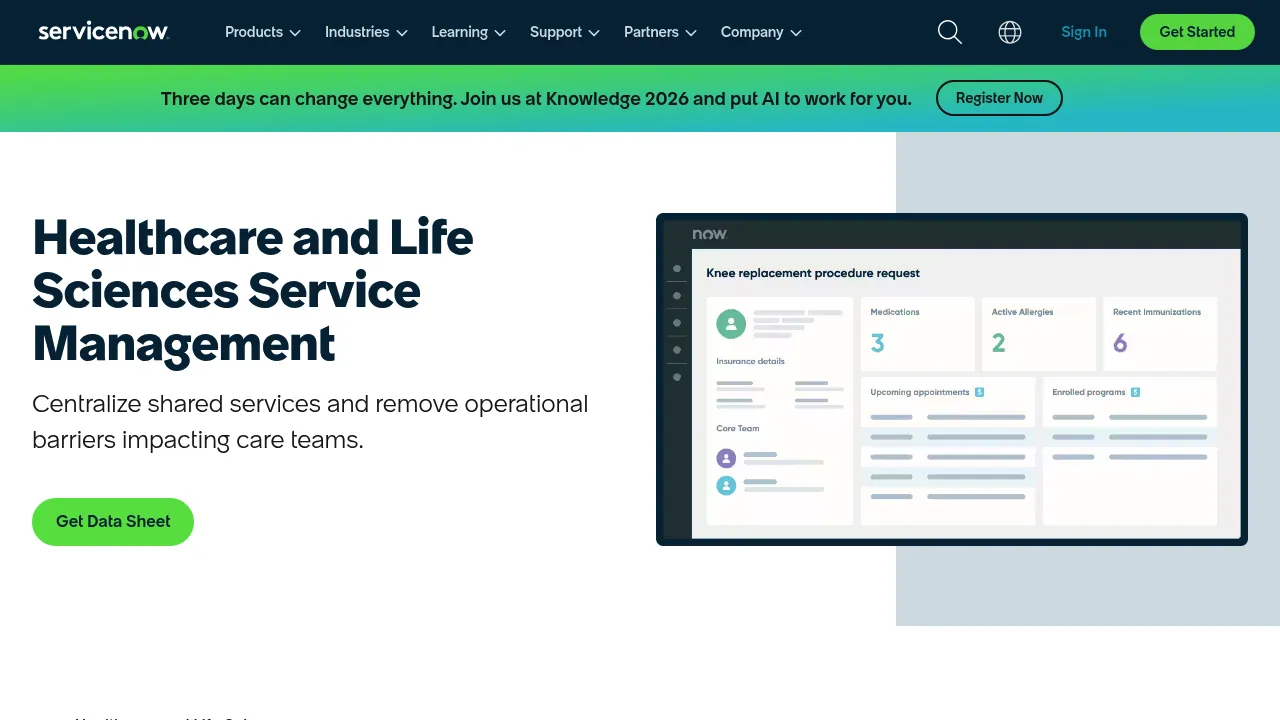Image resolution: width=1280 pixels, height=720 pixels.
Task: Click the Recent Immunizations count card
Action: pyautogui.click(x=1160, y=334)
